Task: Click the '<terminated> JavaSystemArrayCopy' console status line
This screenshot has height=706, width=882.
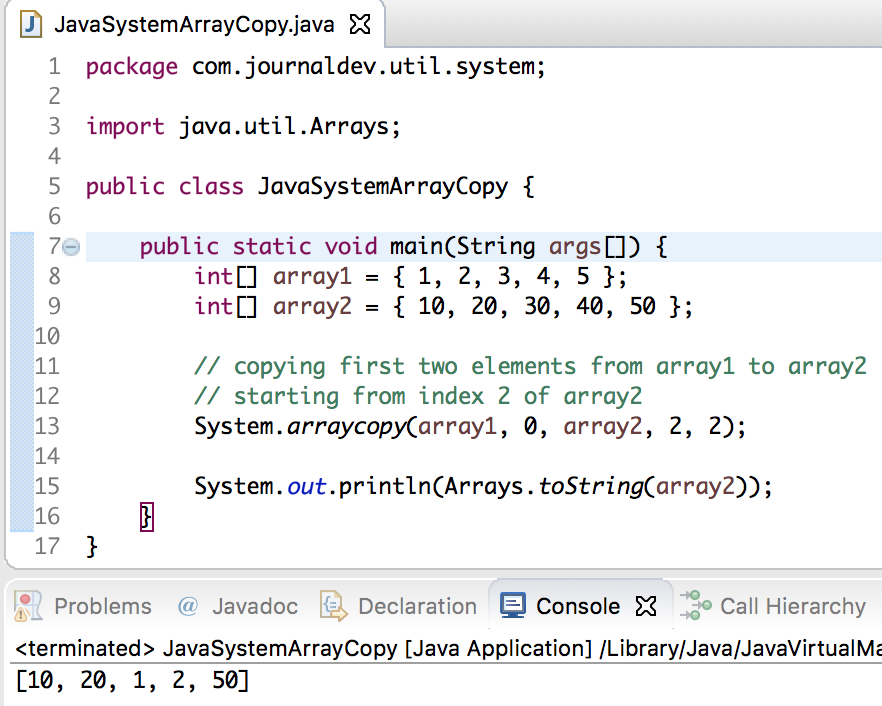Action: tap(447, 649)
